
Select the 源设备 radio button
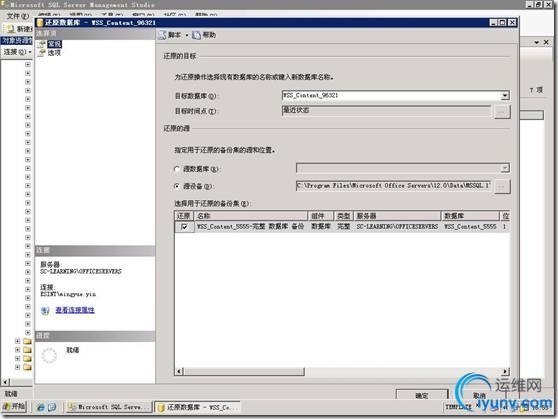[x=177, y=186]
